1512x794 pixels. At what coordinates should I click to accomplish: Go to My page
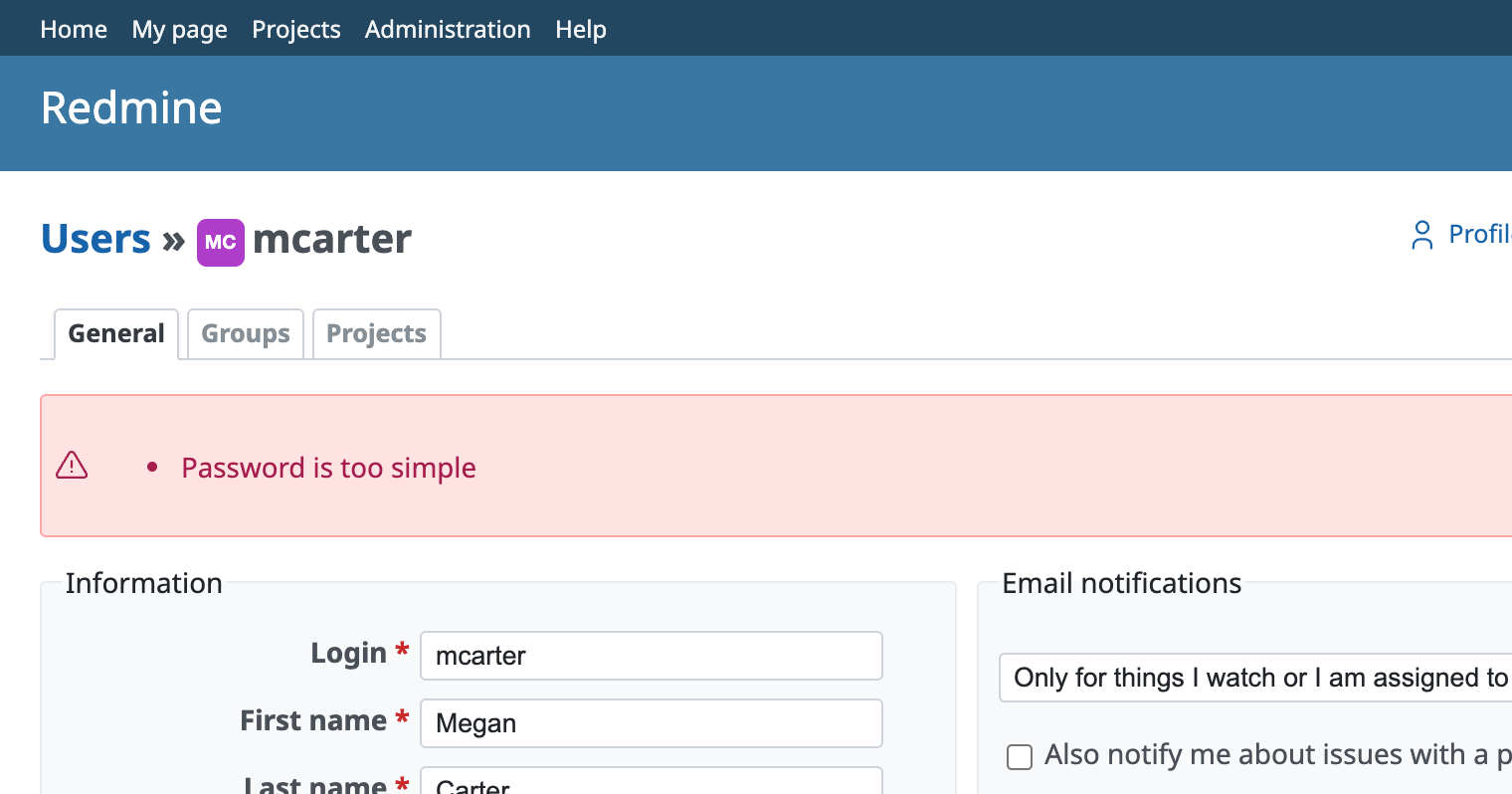point(180,29)
